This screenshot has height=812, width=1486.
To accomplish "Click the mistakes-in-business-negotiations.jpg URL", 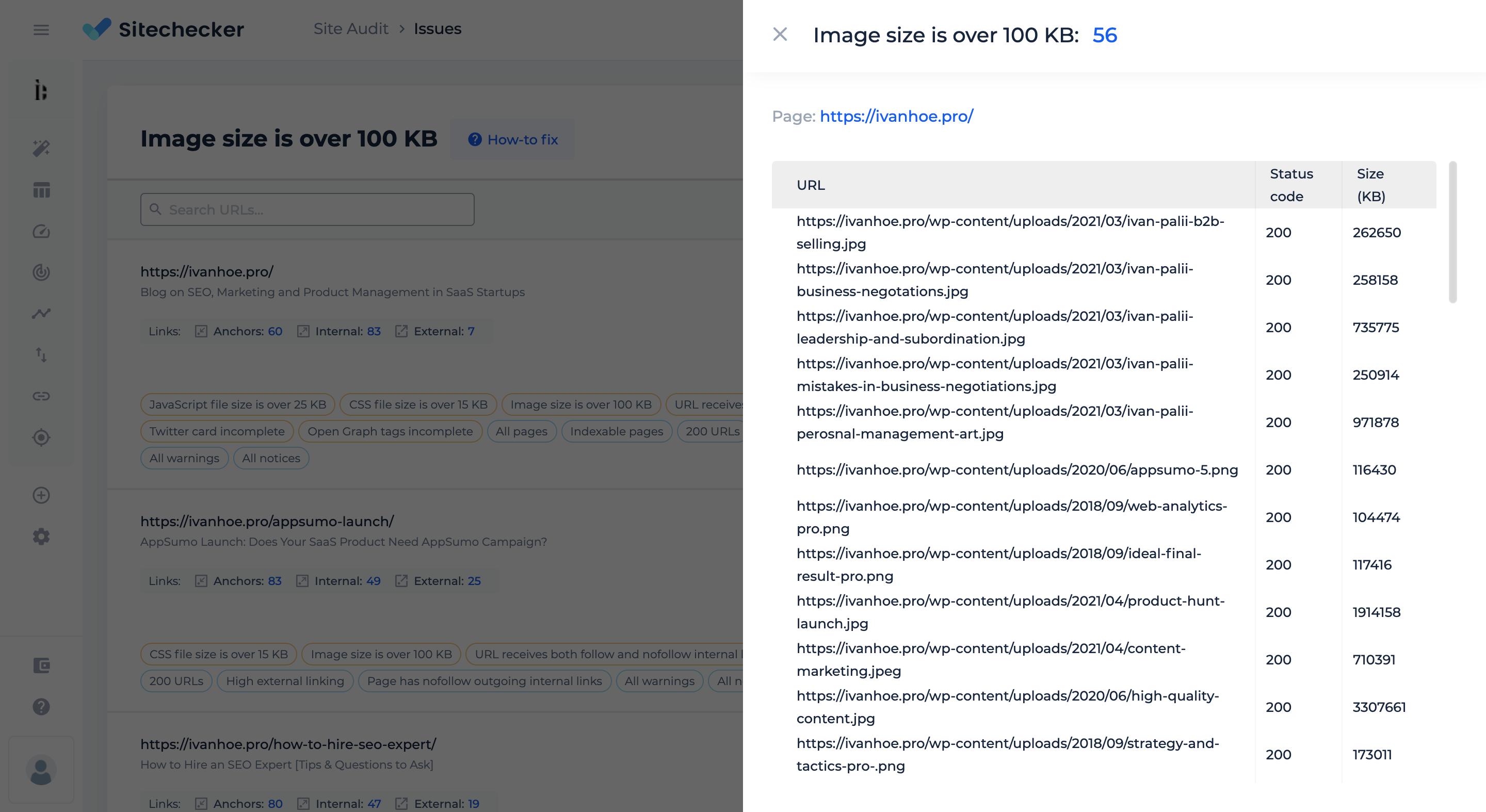I will coord(994,375).
